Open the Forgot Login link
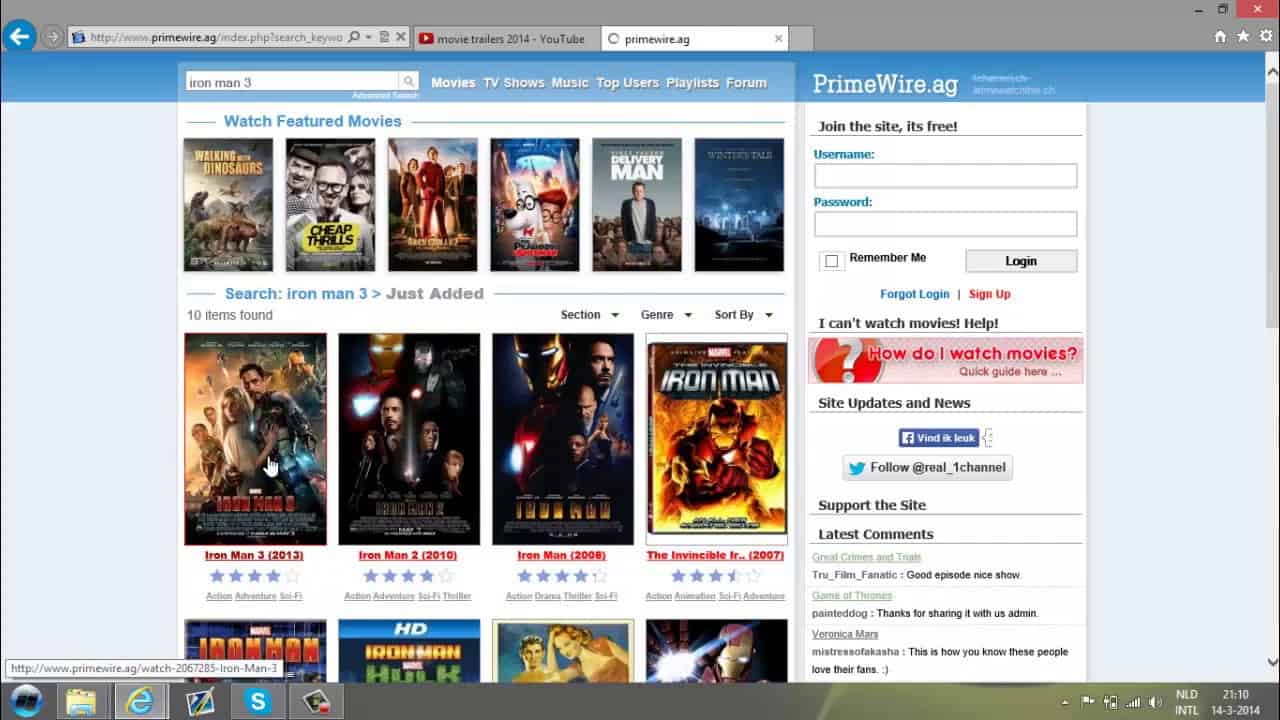The image size is (1280, 720). 914,294
